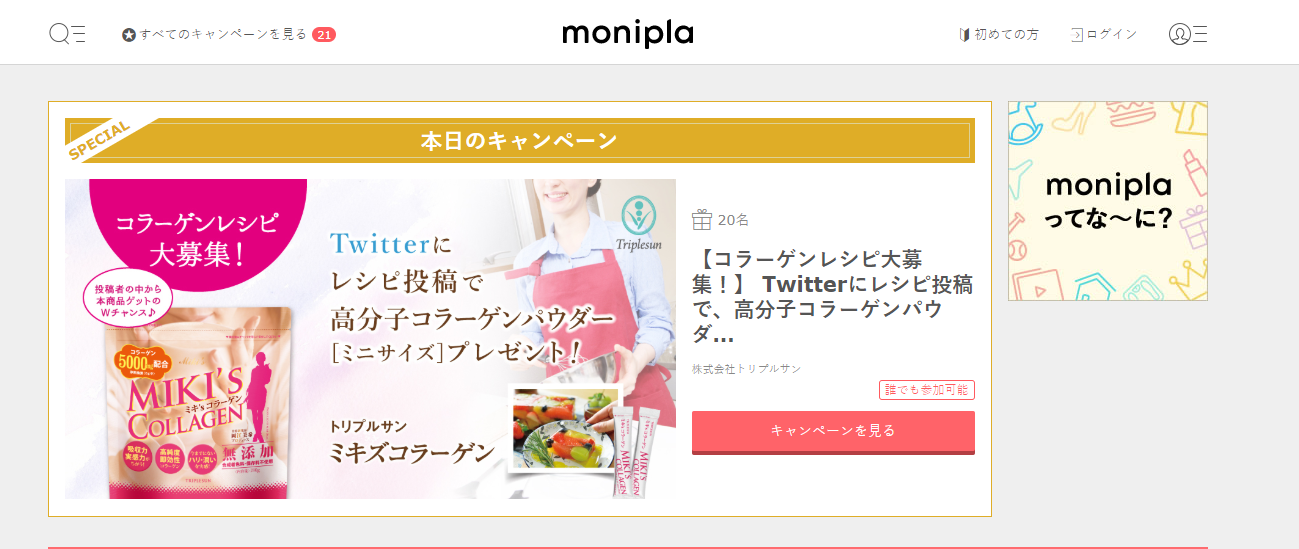The height and width of the screenshot is (549, 1299).
Task: Click the gift box icon beside 20名
Action: point(702,220)
